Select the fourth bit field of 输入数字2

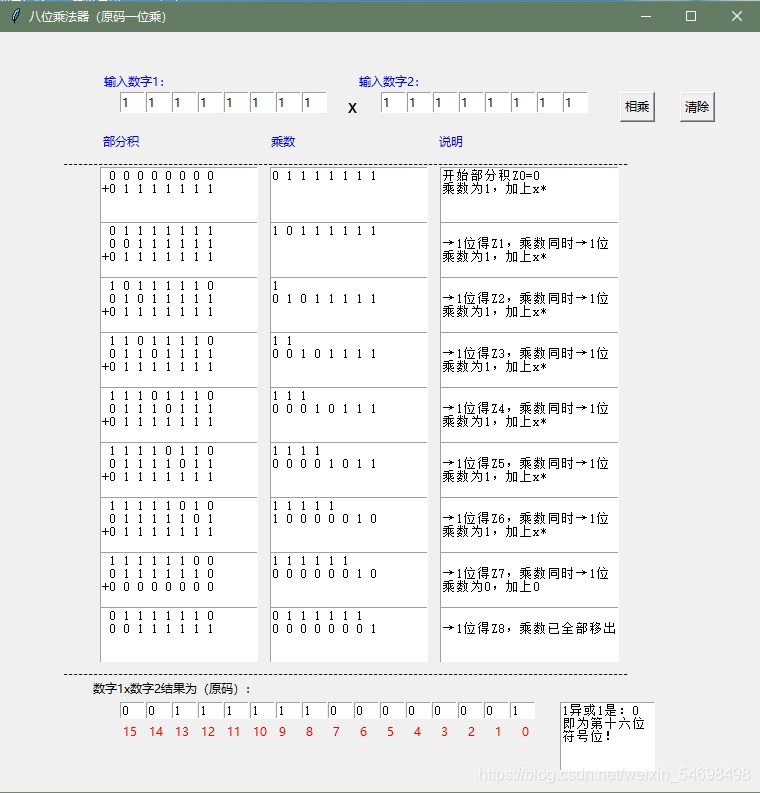pos(471,103)
